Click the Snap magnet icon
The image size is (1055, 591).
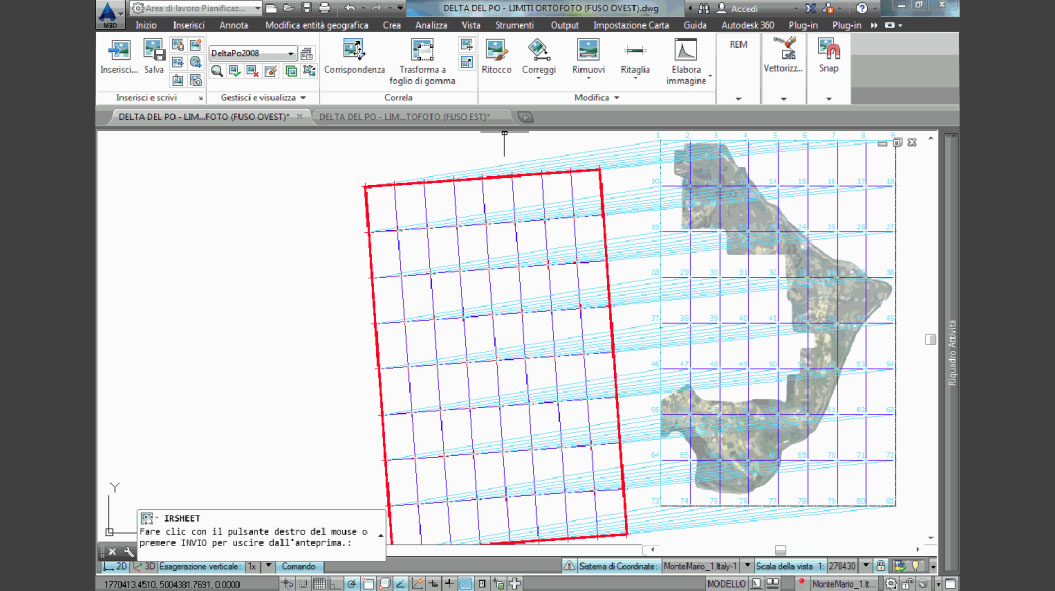pyautogui.click(x=829, y=49)
